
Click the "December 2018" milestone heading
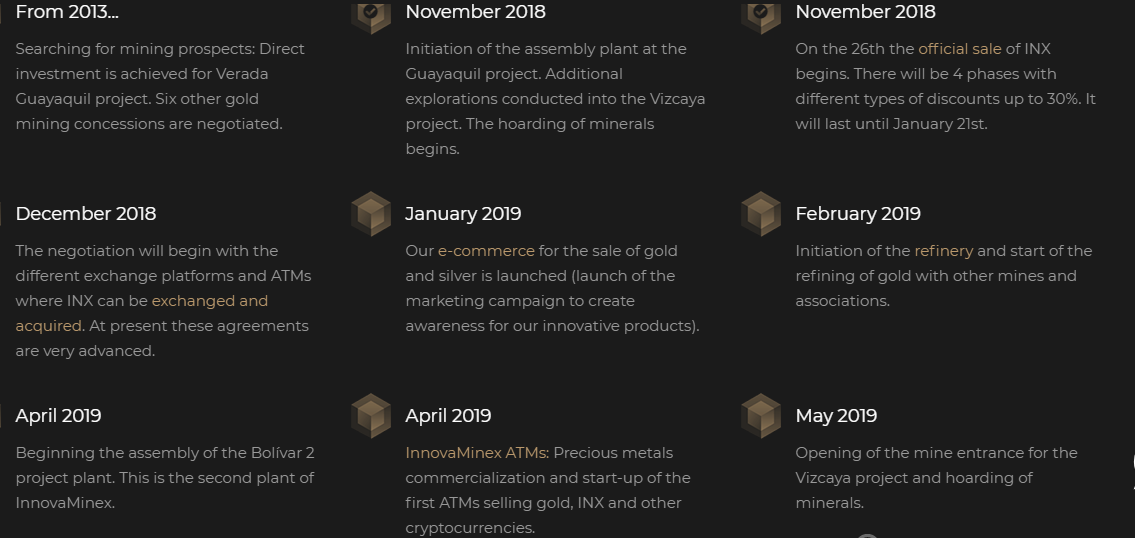click(86, 214)
